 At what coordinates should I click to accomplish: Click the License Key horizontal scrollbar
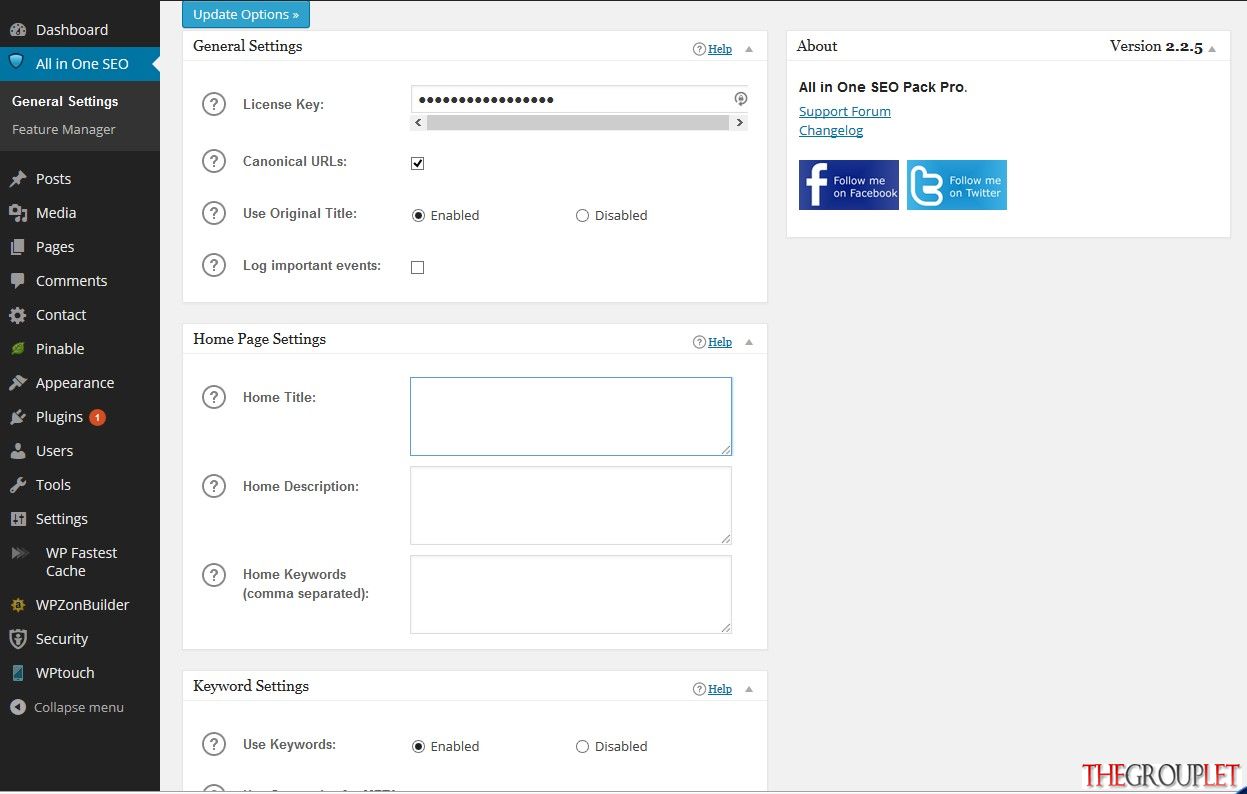click(x=578, y=122)
